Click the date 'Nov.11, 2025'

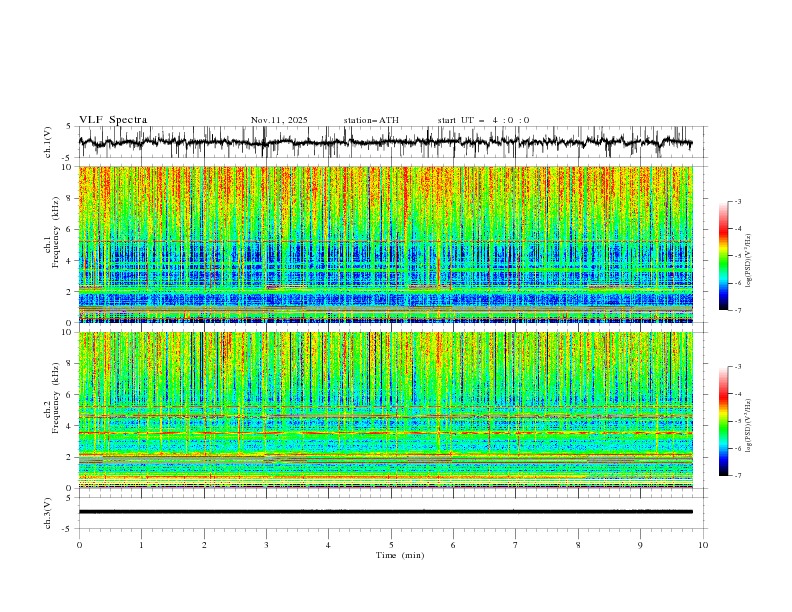click(279, 120)
